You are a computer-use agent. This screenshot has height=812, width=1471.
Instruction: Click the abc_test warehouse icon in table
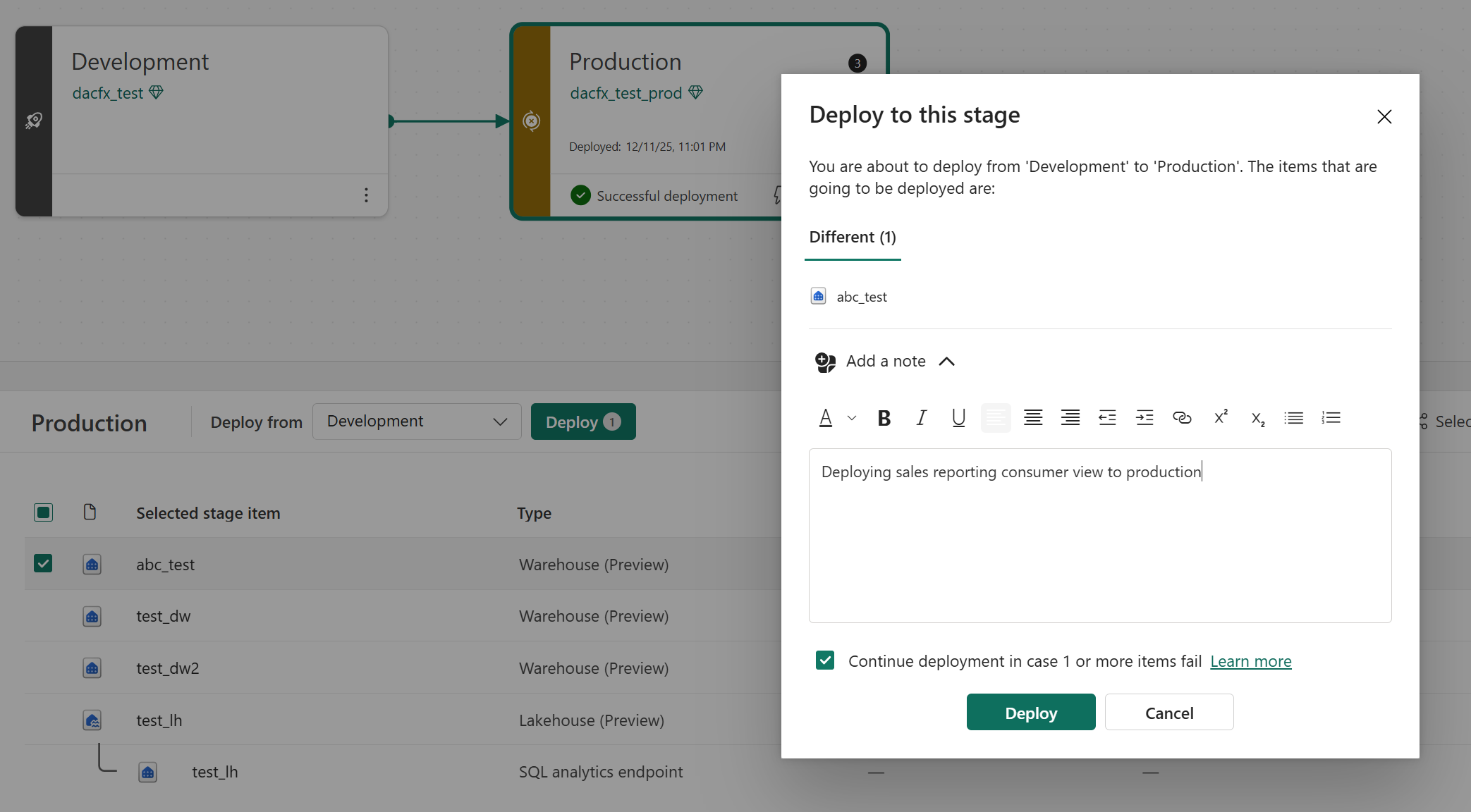(x=92, y=565)
